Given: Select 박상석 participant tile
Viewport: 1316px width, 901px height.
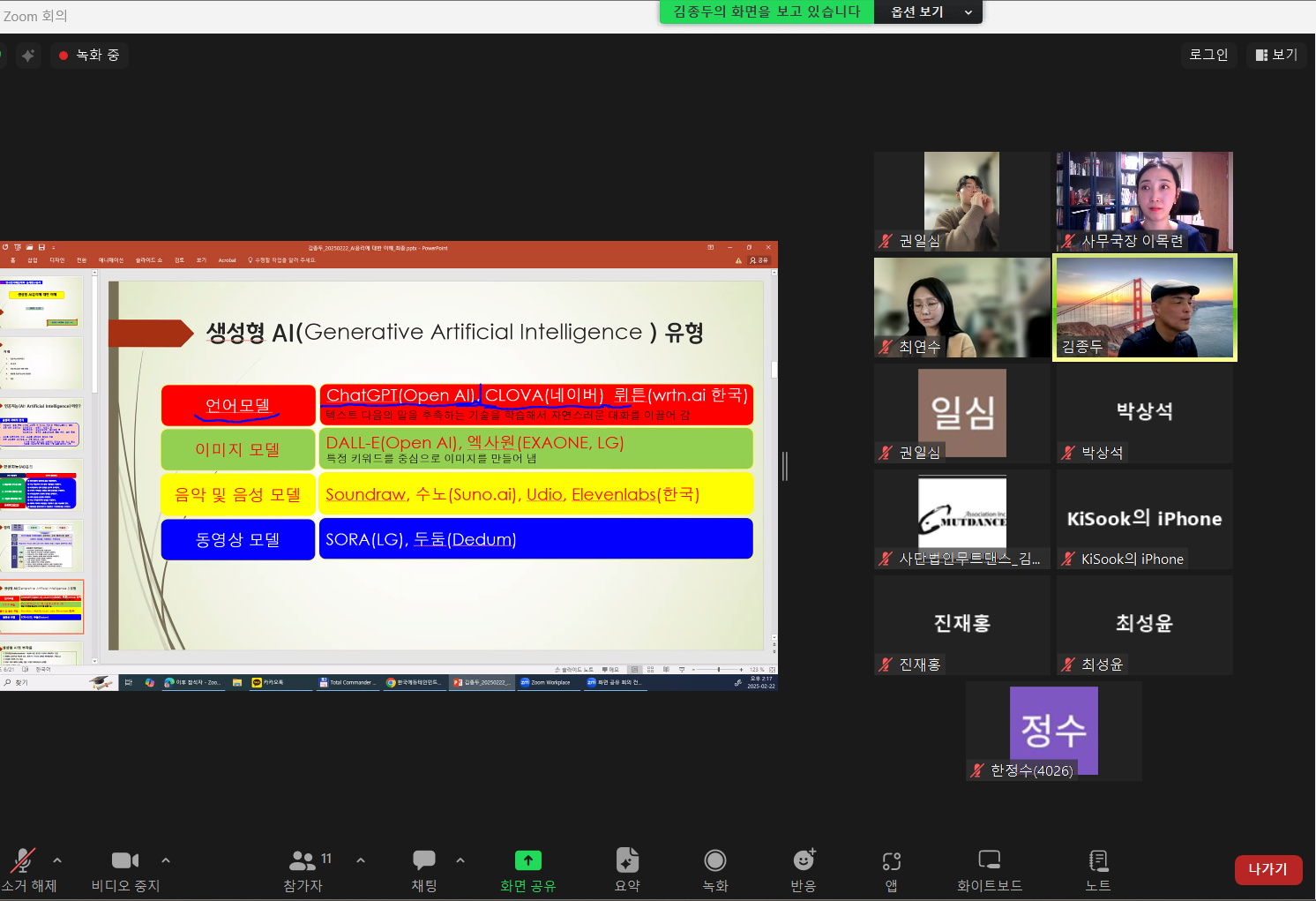Looking at the screenshot, I should (x=1144, y=413).
